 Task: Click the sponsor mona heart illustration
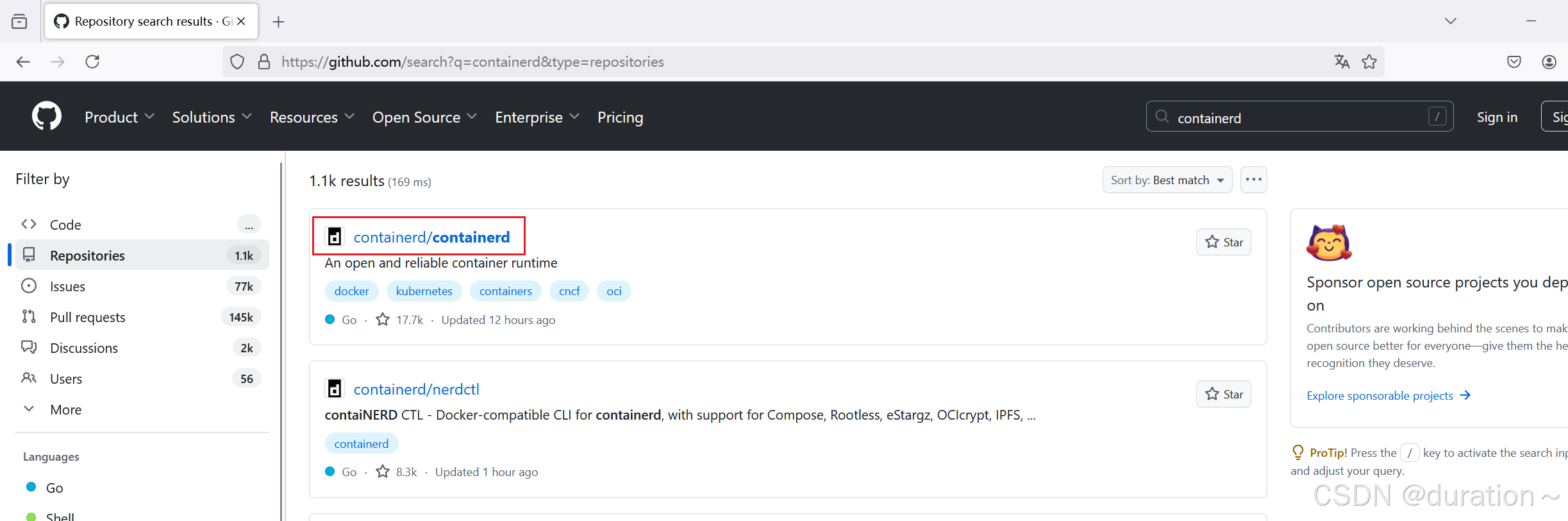[1329, 243]
